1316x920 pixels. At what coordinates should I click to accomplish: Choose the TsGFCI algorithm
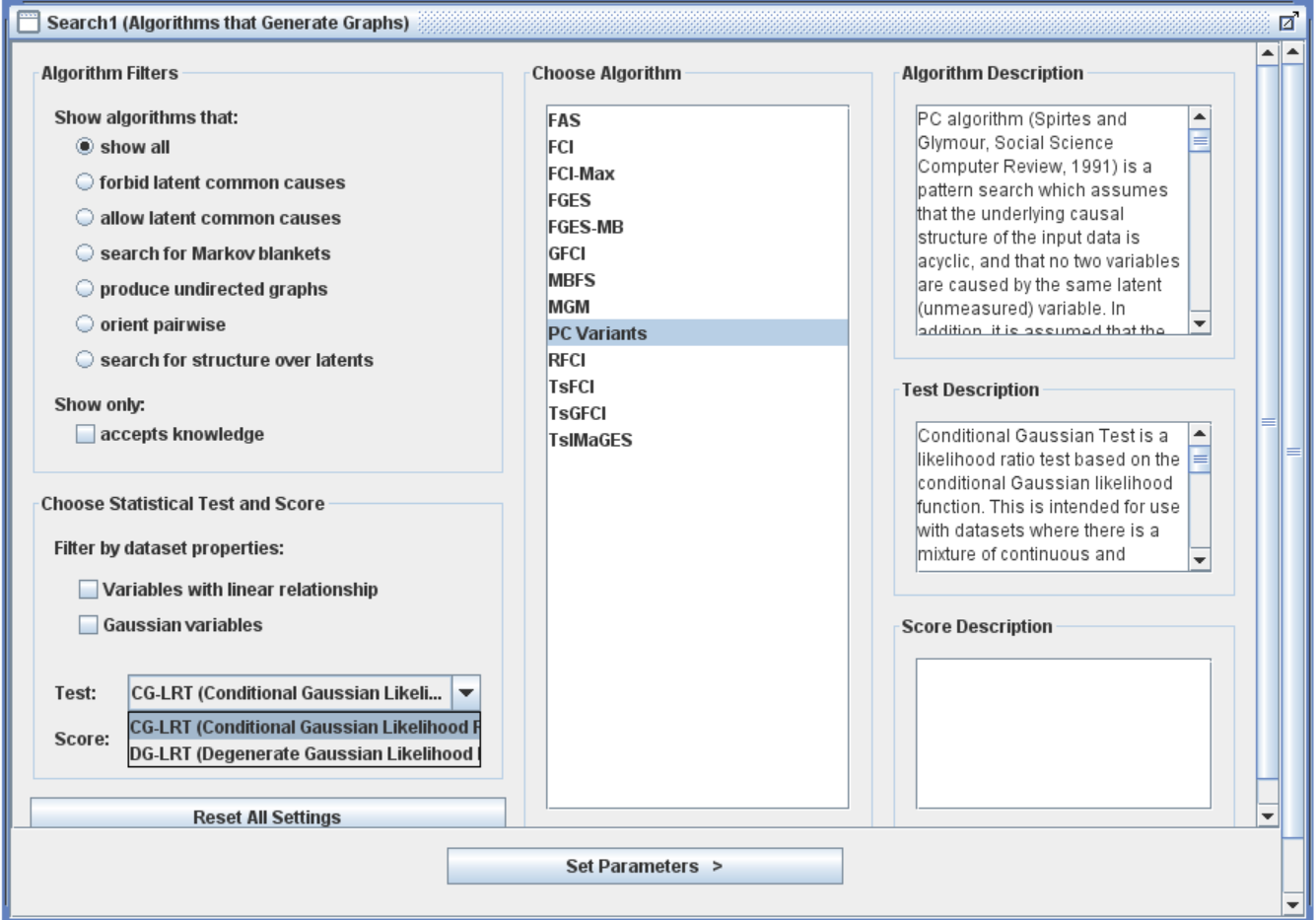(x=697, y=413)
